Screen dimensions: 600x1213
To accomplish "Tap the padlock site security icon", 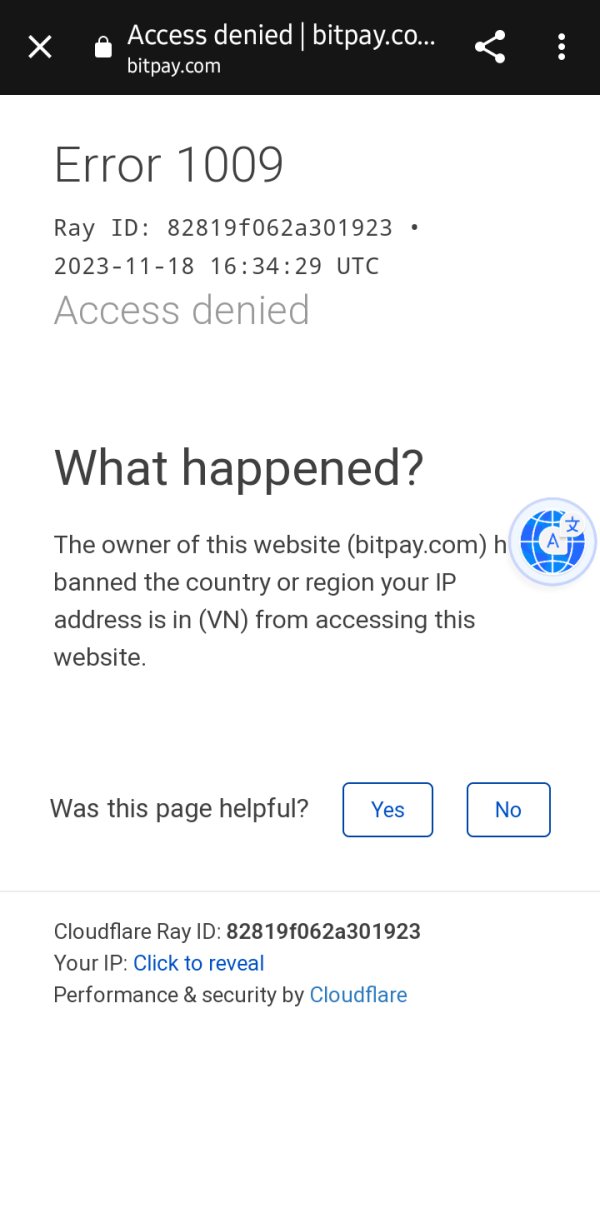I will click(x=102, y=47).
